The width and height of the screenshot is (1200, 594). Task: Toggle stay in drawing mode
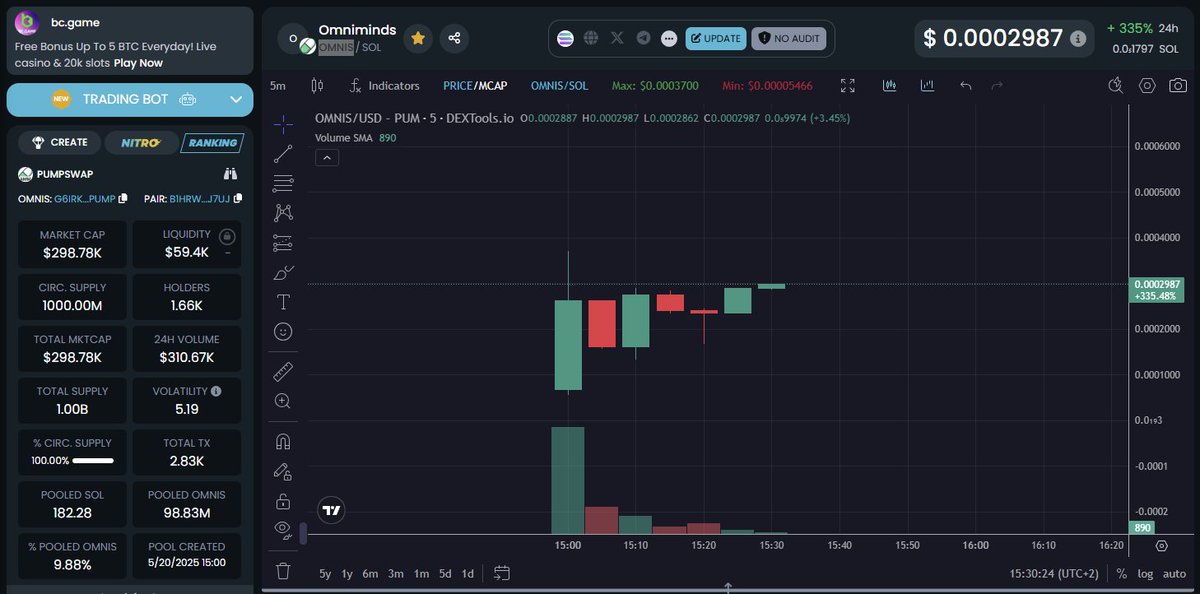coord(283,472)
